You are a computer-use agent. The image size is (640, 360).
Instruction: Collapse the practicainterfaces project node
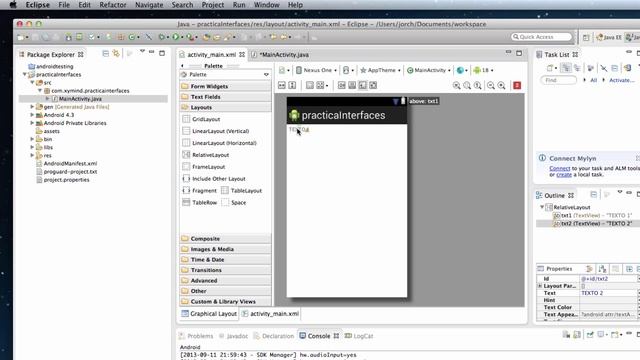(x=25, y=74)
